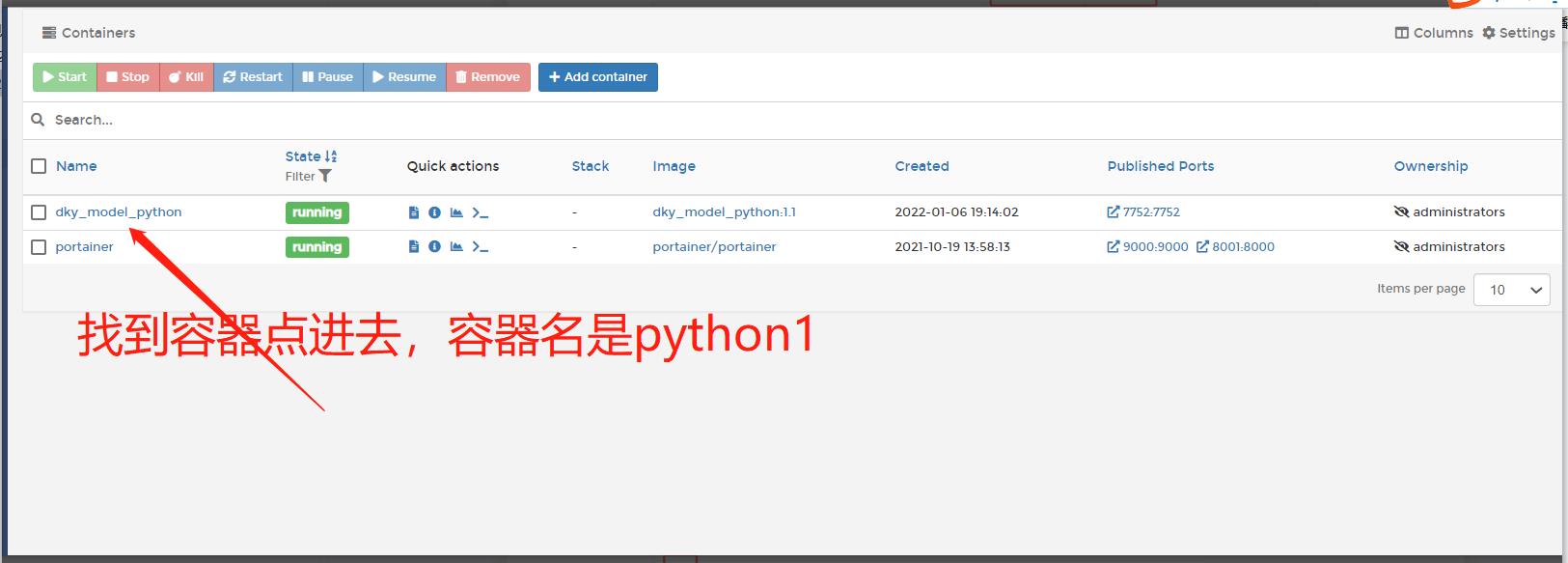Open image dky_model_python:1.1 link
The height and width of the screenshot is (563, 1568).
724,212
